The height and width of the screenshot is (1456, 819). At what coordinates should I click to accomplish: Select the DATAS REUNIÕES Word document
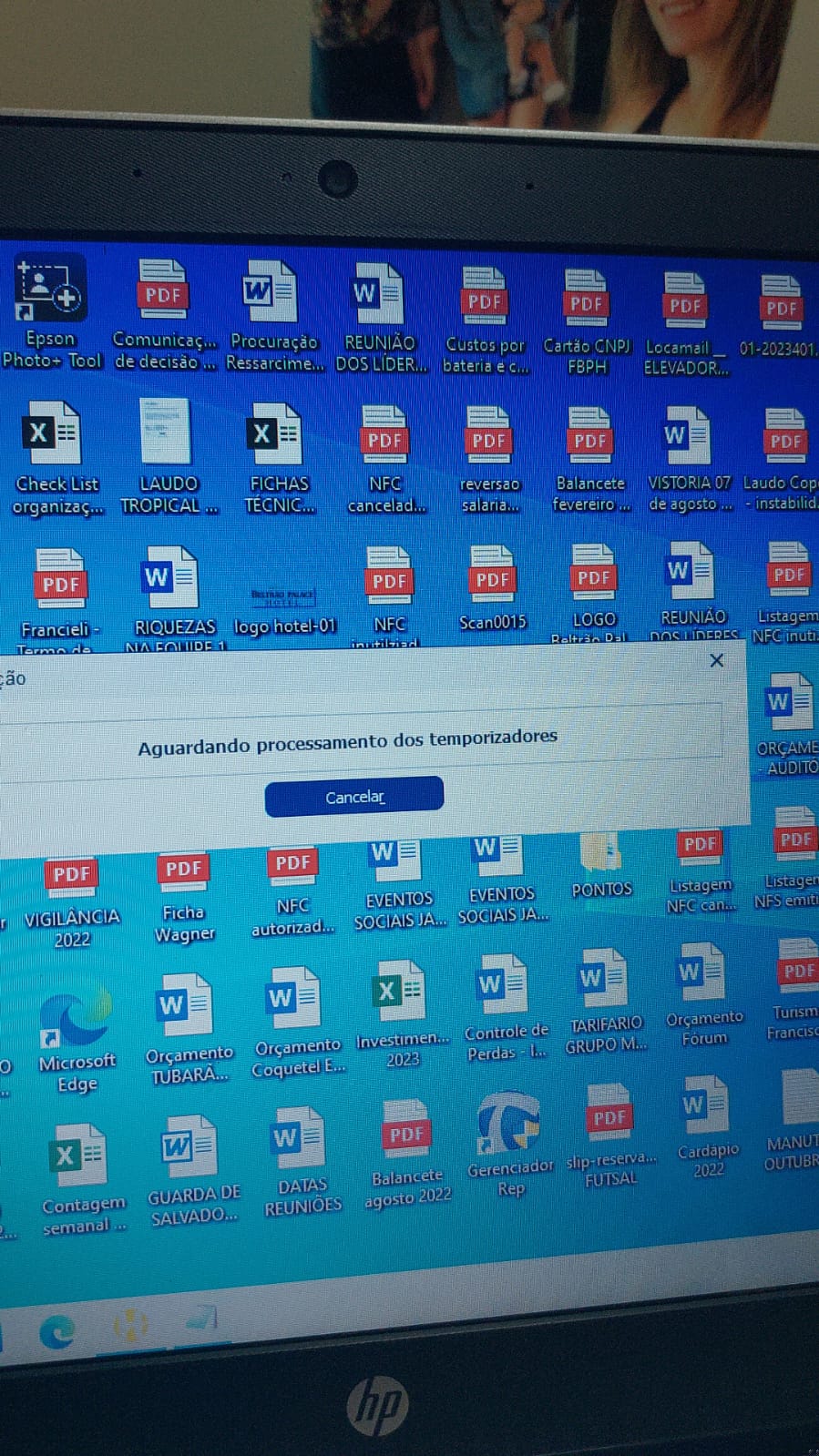click(300, 1139)
